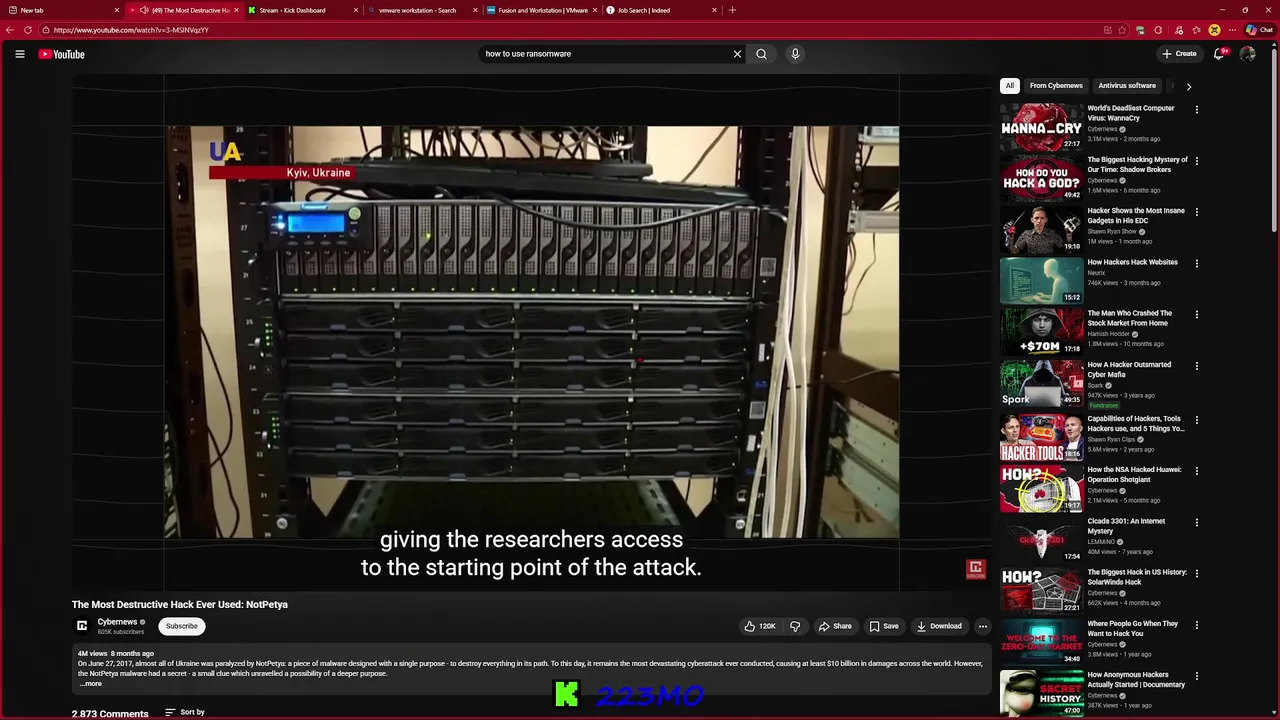Go back in browser

pyautogui.click(x=10, y=30)
